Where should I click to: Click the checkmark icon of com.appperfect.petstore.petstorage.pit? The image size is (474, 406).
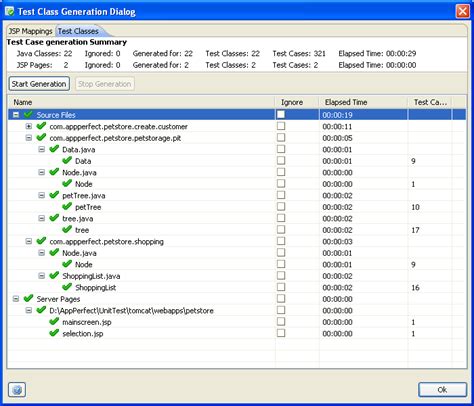coord(41,138)
